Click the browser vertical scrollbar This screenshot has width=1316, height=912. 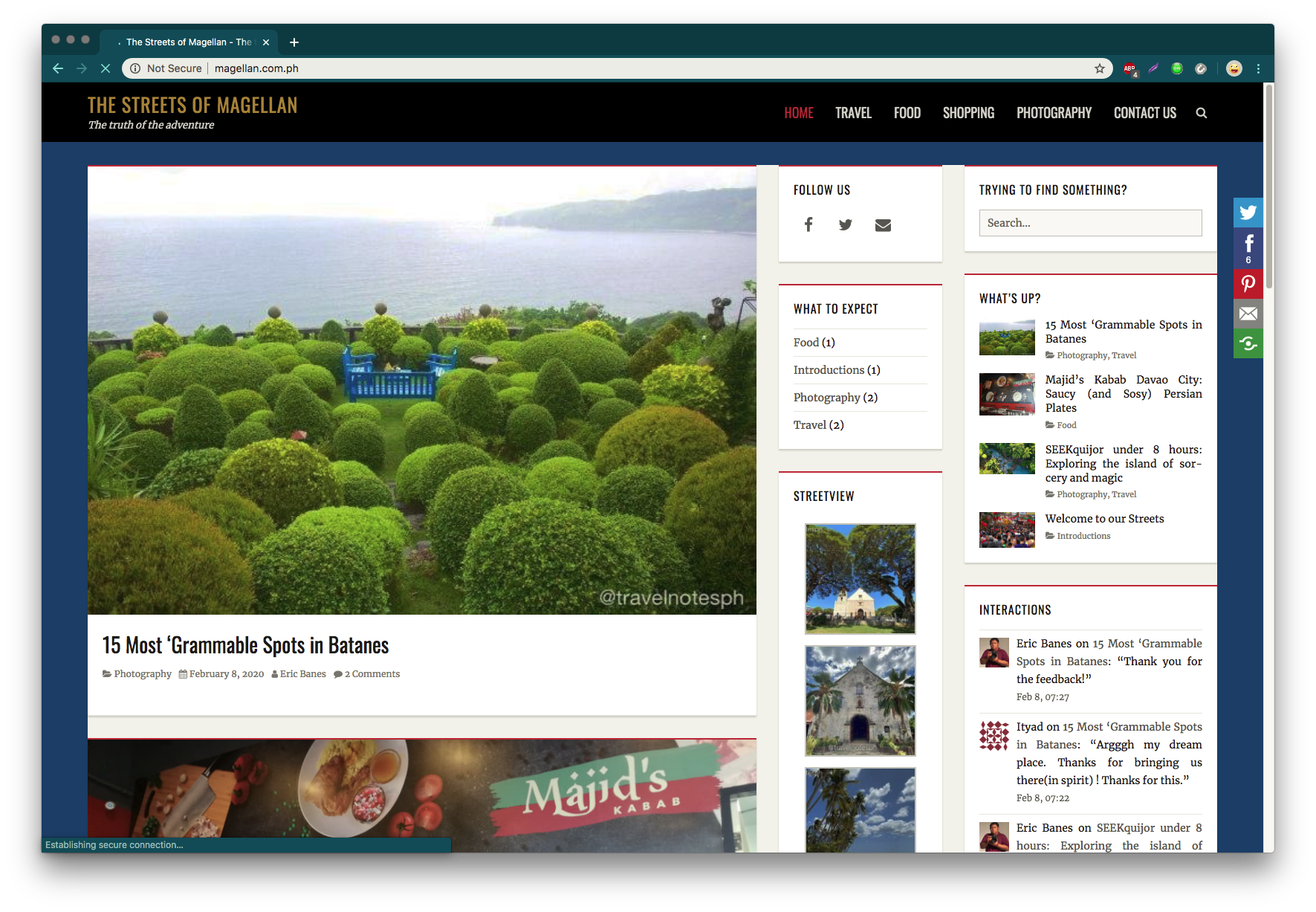pos(1268,186)
